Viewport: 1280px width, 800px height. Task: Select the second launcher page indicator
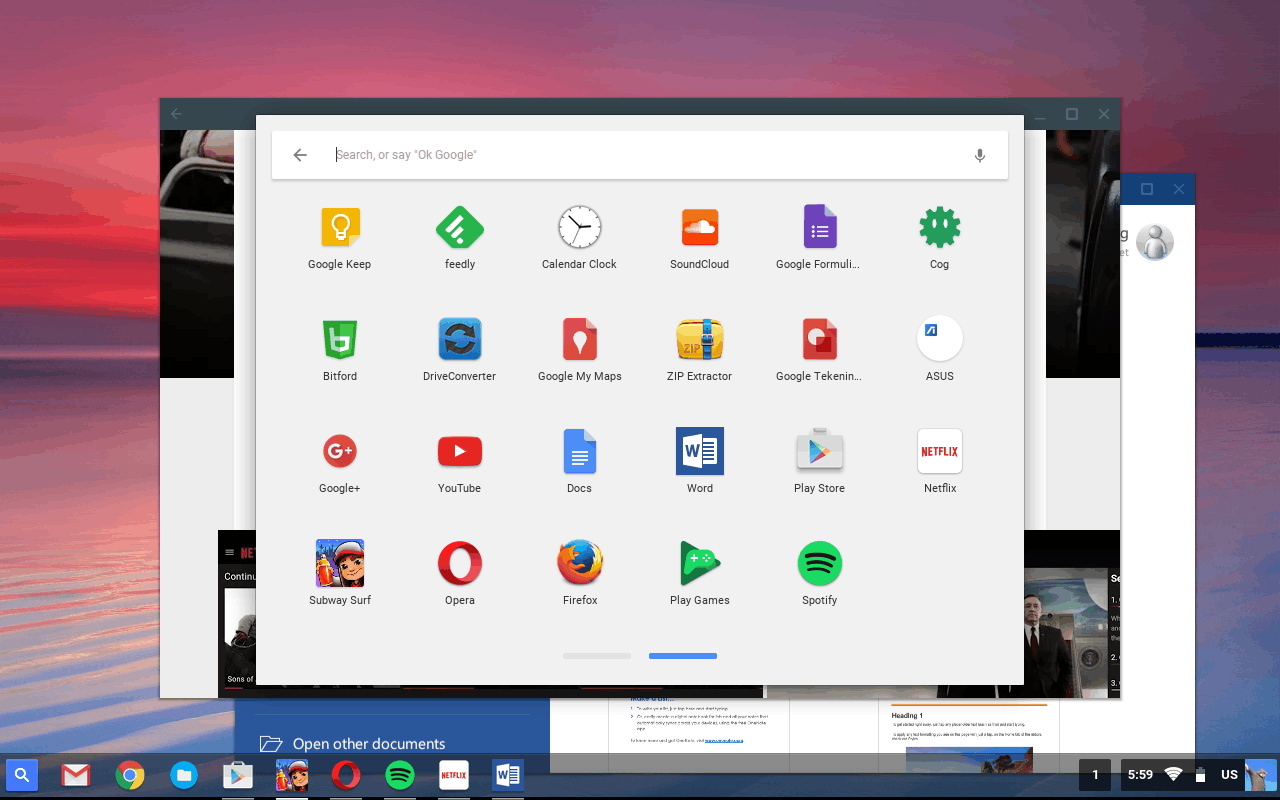pyautogui.click(x=683, y=656)
